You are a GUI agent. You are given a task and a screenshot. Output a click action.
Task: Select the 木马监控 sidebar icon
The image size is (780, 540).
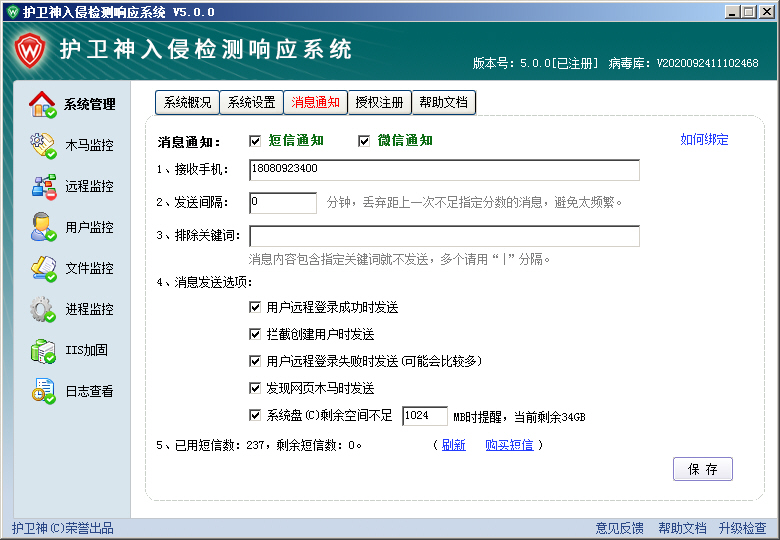tap(43, 145)
